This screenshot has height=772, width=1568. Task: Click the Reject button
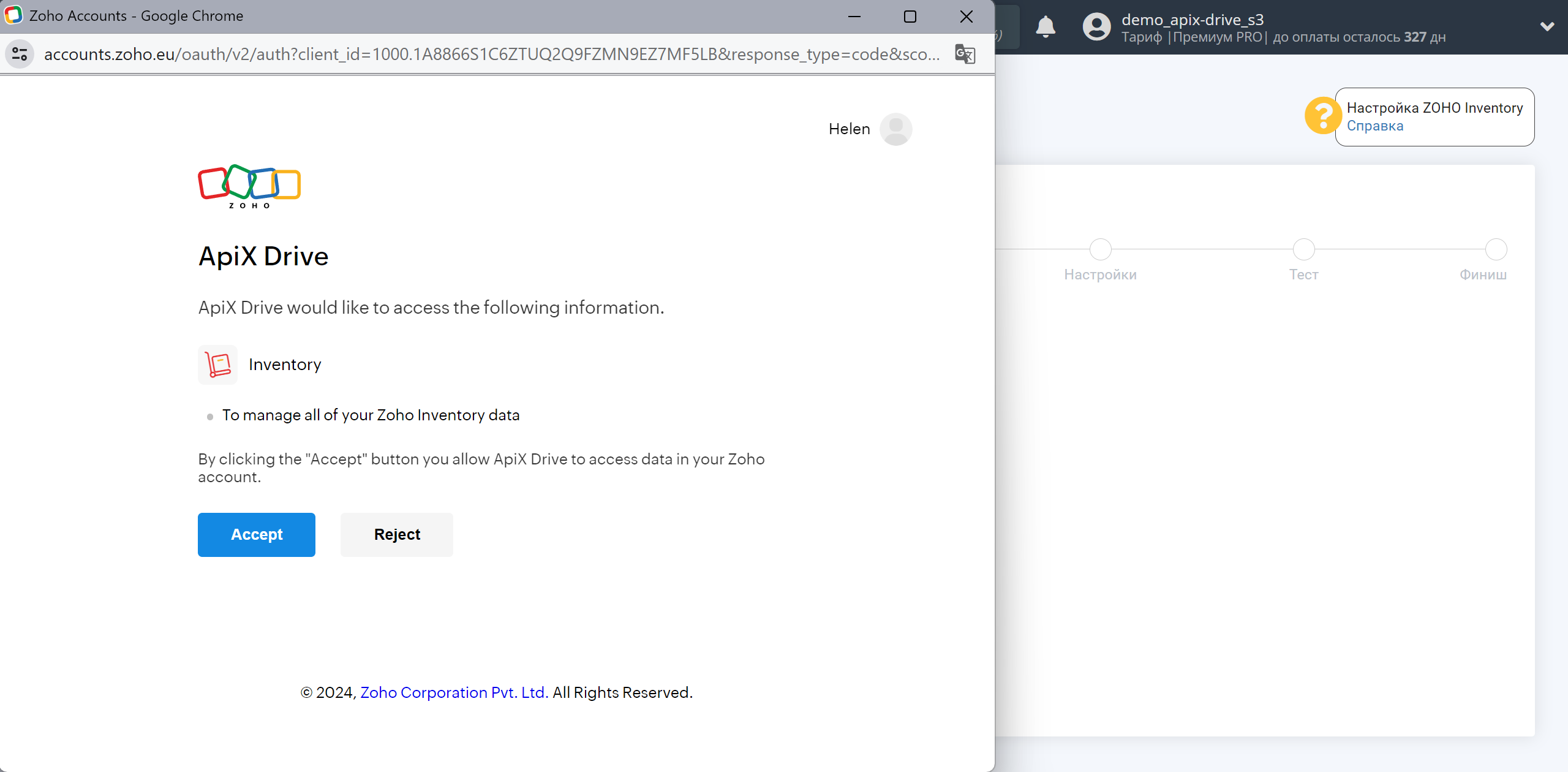click(x=397, y=534)
